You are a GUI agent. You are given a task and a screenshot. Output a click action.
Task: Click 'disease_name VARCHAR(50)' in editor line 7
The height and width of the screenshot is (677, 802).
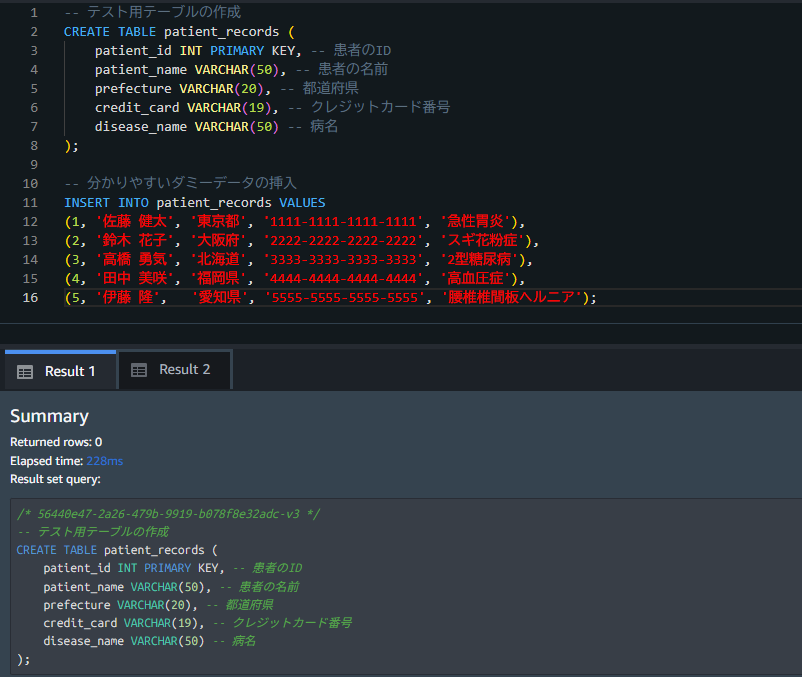(x=187, y=126)
